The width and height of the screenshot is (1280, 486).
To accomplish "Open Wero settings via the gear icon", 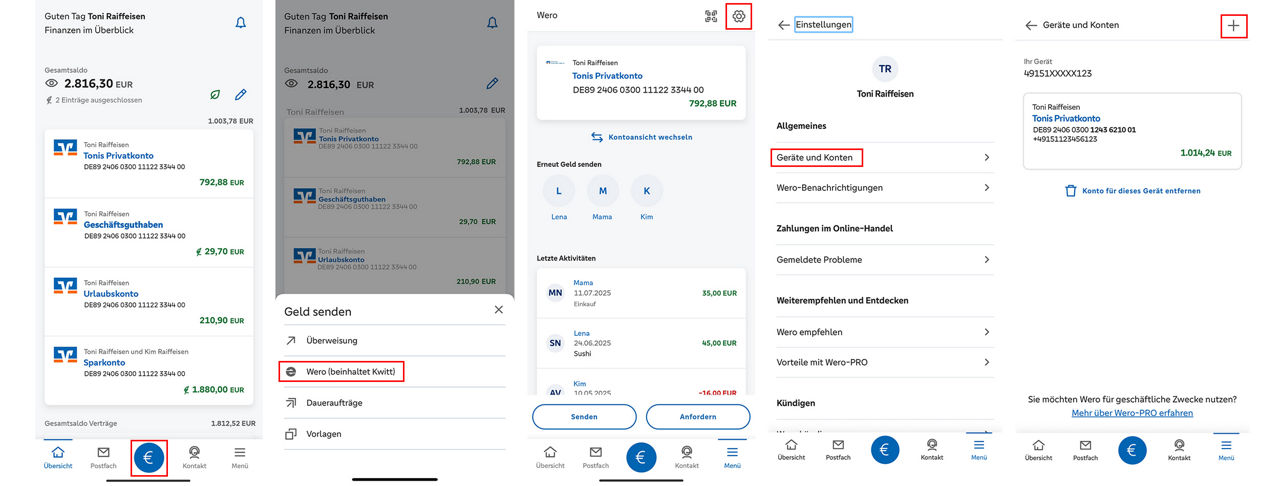I will pyautogui.click(x=739, y=16).
